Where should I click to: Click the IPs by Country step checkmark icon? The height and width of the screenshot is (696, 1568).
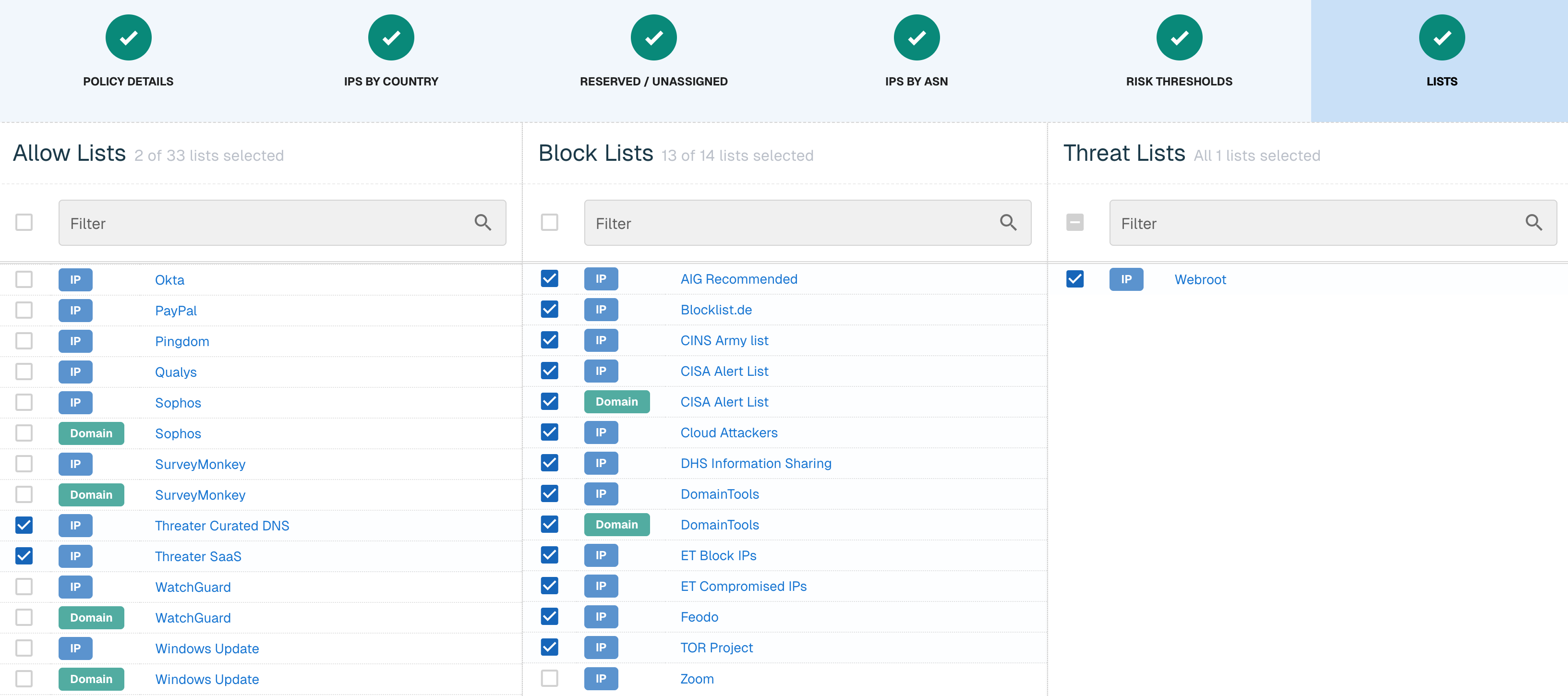click(x=391, y=38)
